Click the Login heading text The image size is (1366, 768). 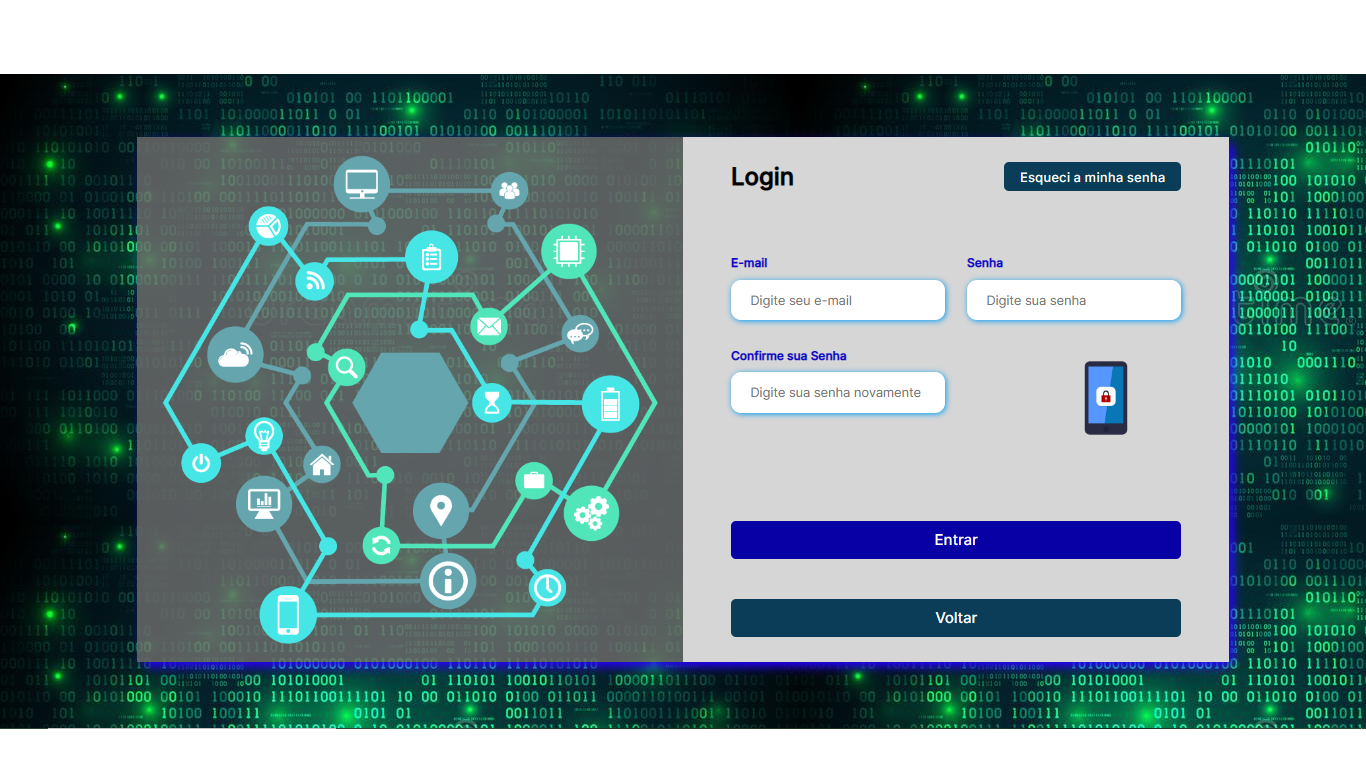coord(762,177)
